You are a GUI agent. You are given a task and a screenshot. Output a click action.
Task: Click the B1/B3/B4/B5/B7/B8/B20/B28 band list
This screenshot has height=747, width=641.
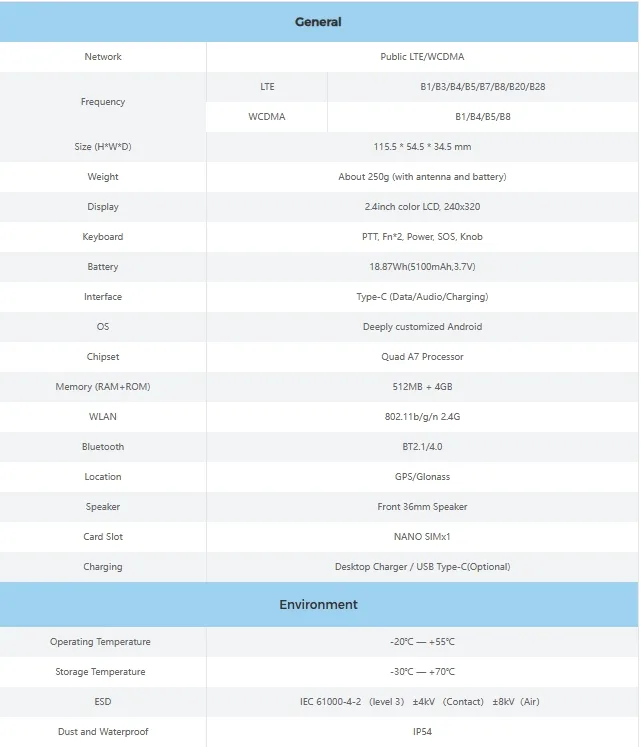point(483,87)
